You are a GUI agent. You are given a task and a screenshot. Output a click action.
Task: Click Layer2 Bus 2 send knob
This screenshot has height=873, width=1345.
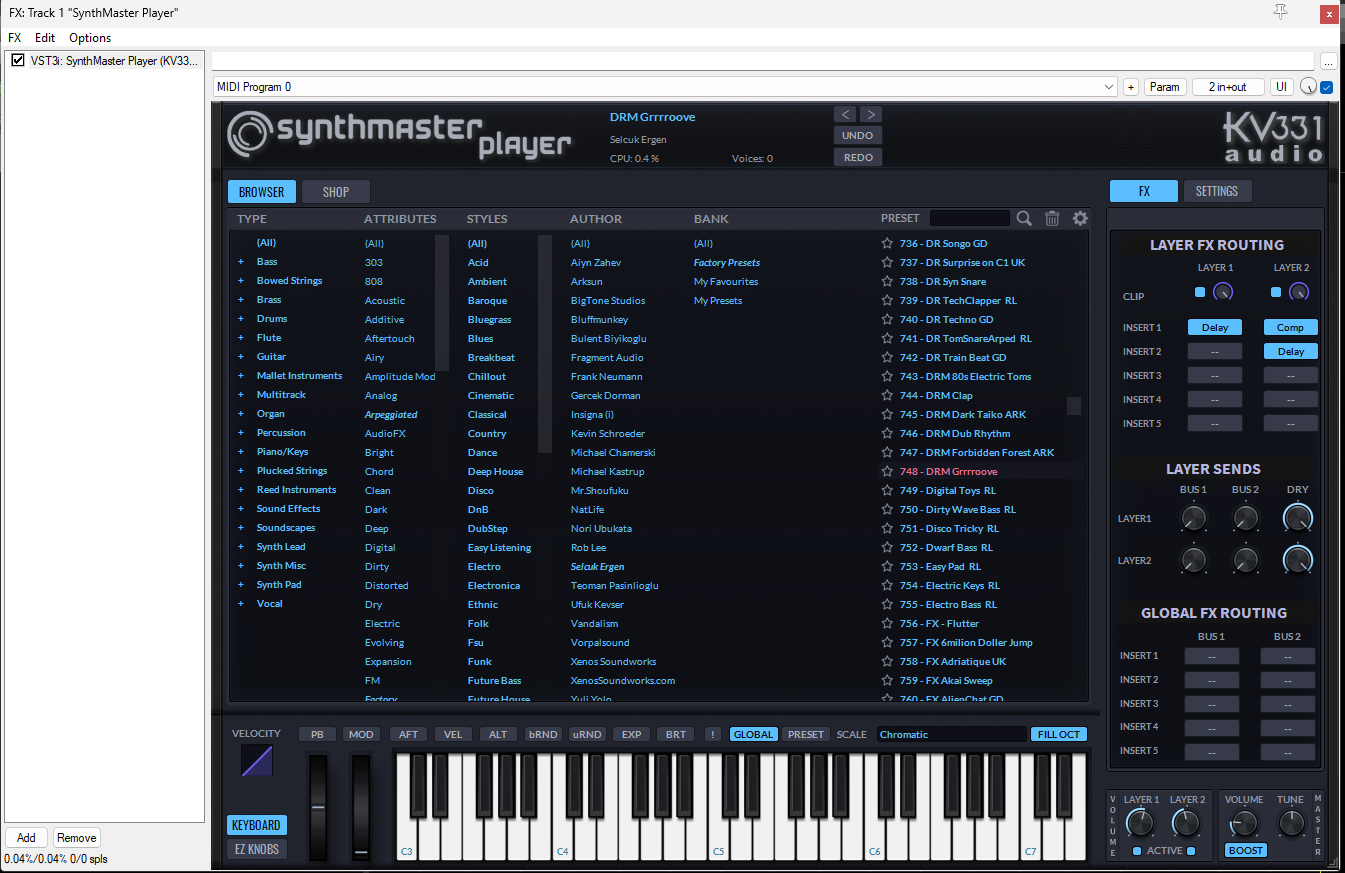coord(1245,559)
